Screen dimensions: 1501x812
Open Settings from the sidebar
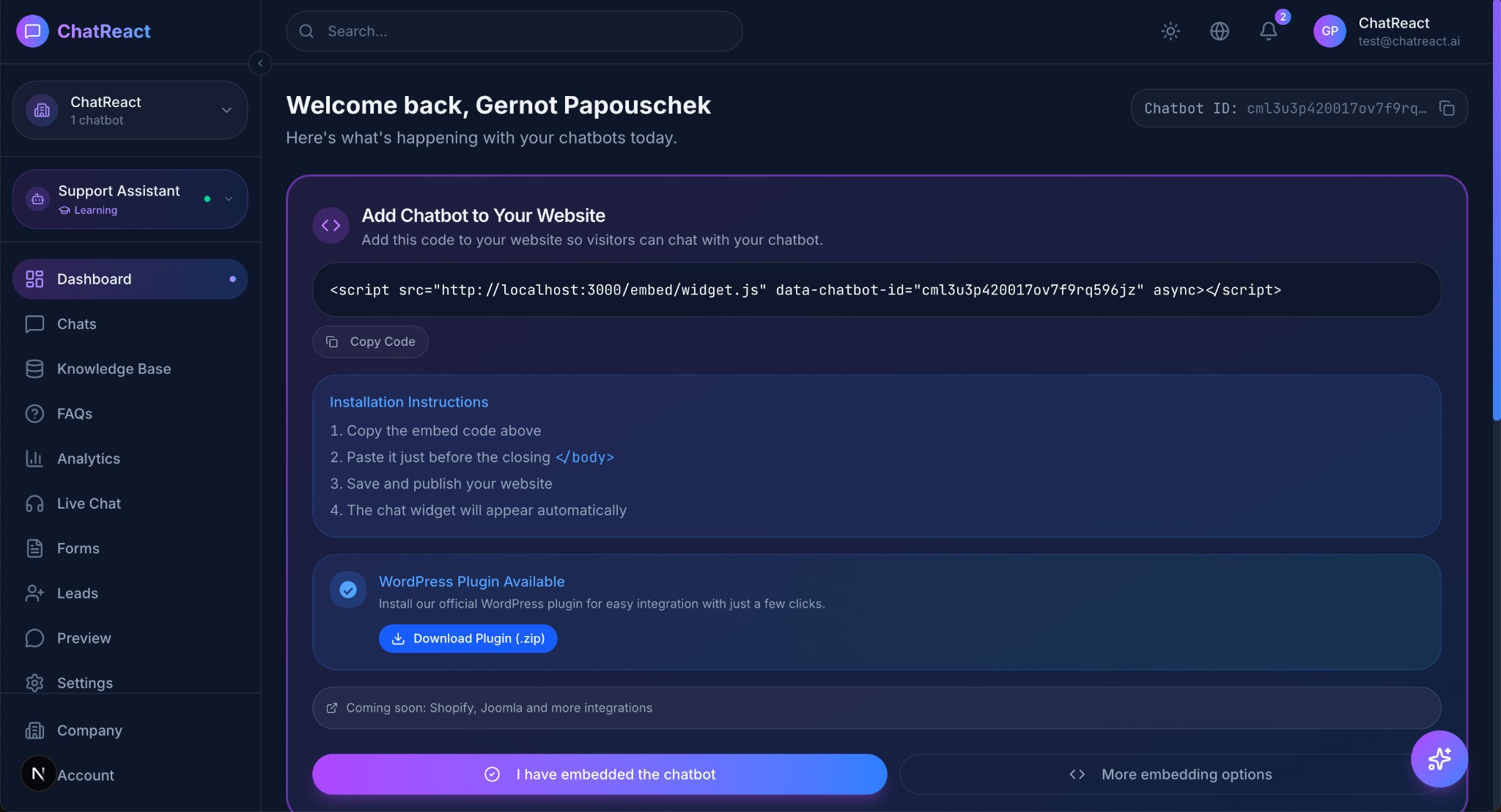tap(85, 682)
